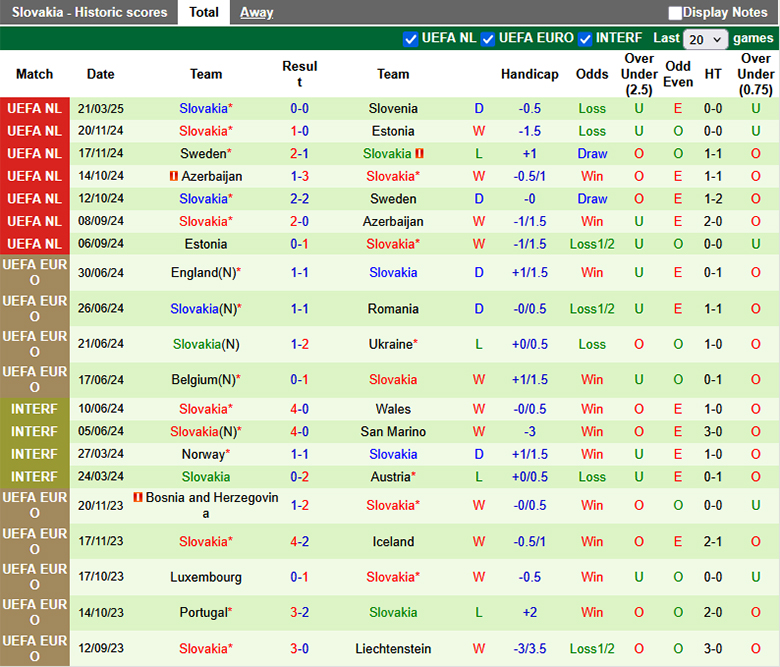Open Iceland team link

393,542
